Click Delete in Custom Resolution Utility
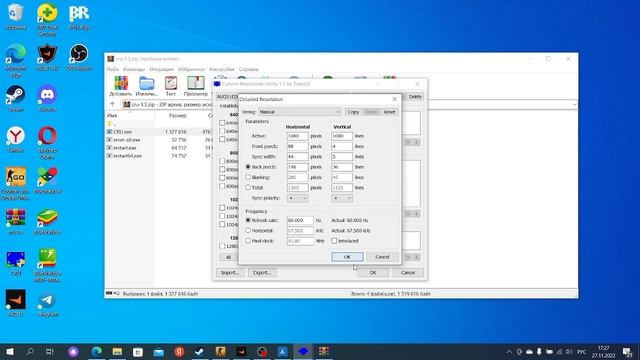 point(415,97)
